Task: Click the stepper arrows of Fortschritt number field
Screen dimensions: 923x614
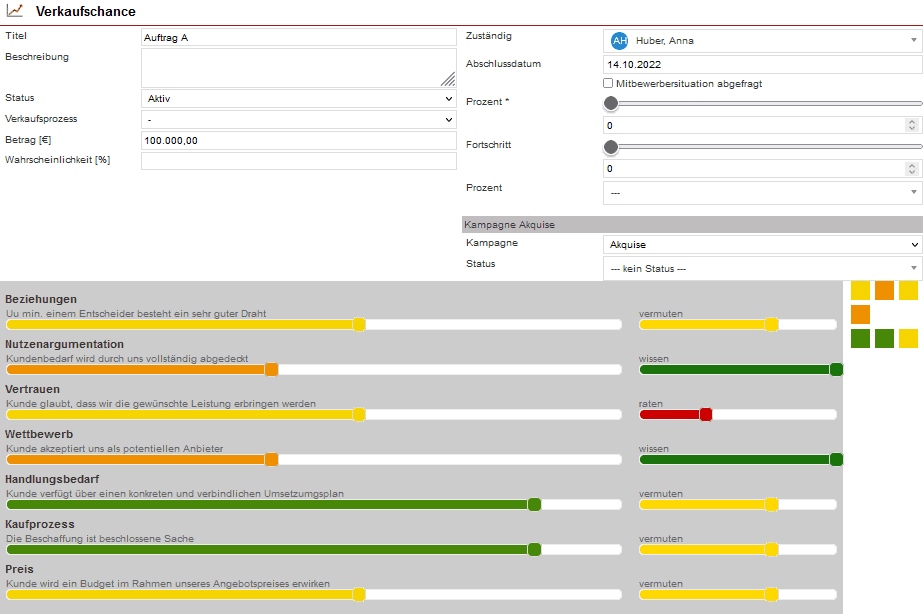Action: point(911,169)
